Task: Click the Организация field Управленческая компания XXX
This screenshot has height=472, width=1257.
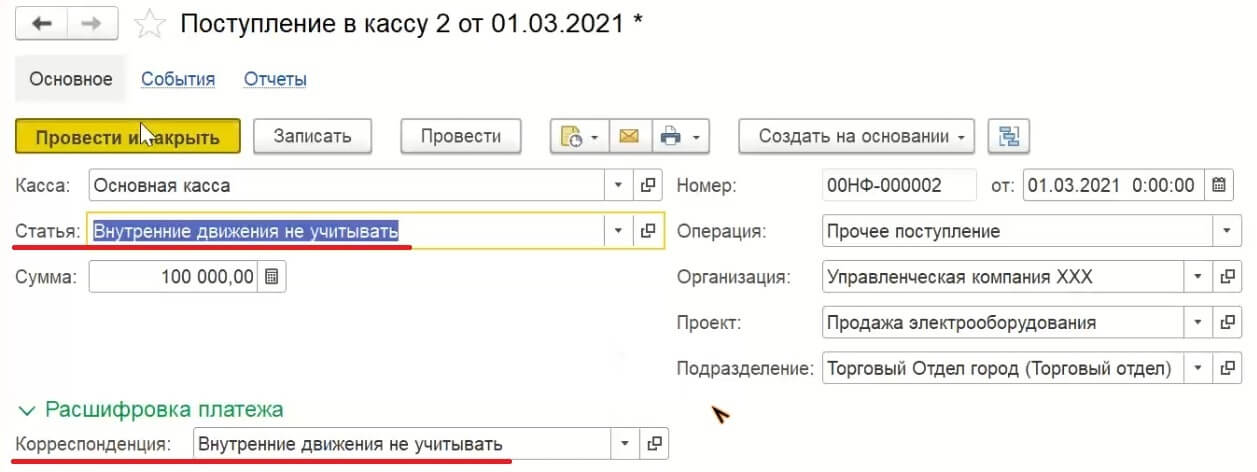Action: [1002, 277]
